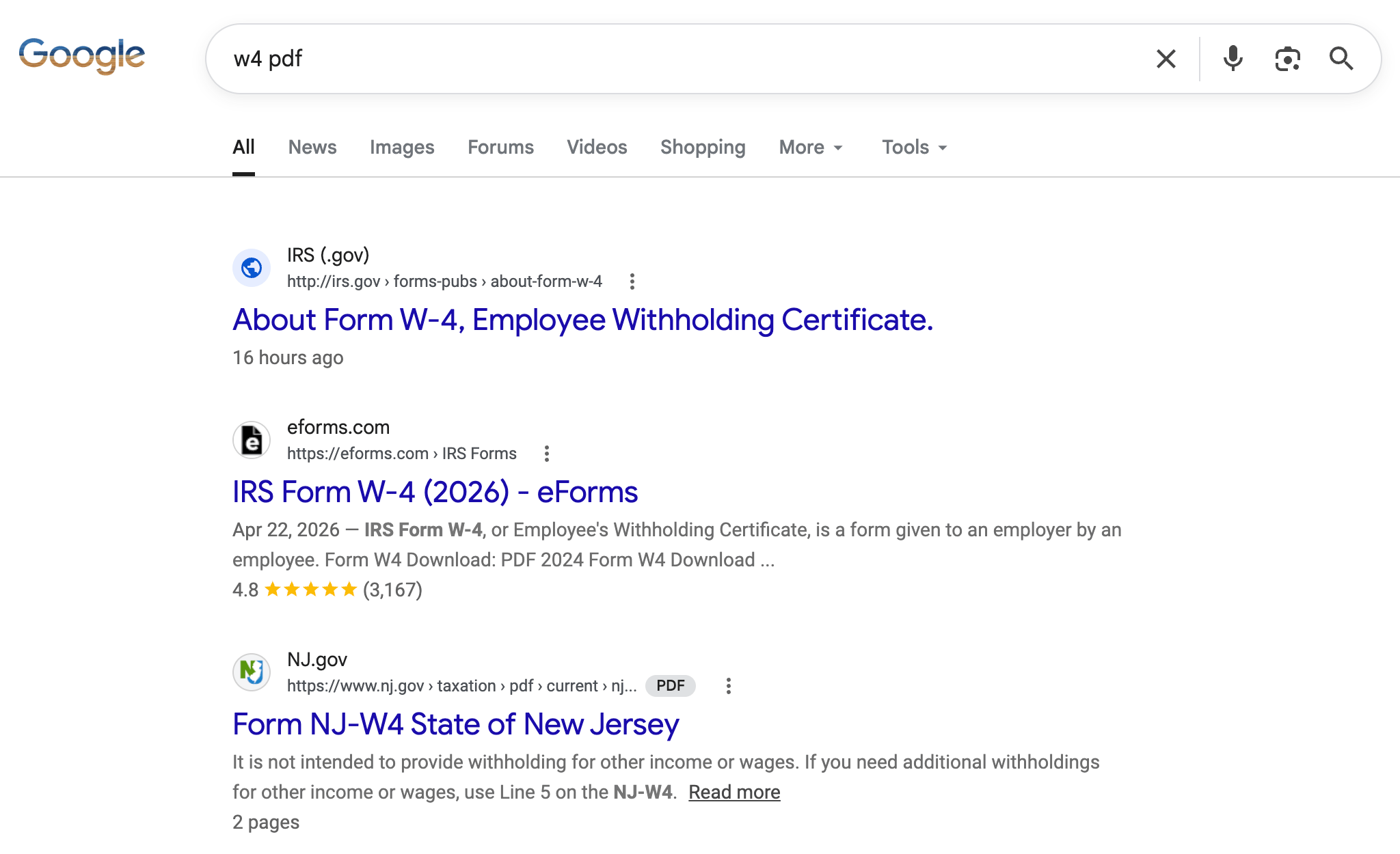Open About Form W-4 Employee Withholding Certificate link
1400x854 pixels.
[x=583, y=320]
